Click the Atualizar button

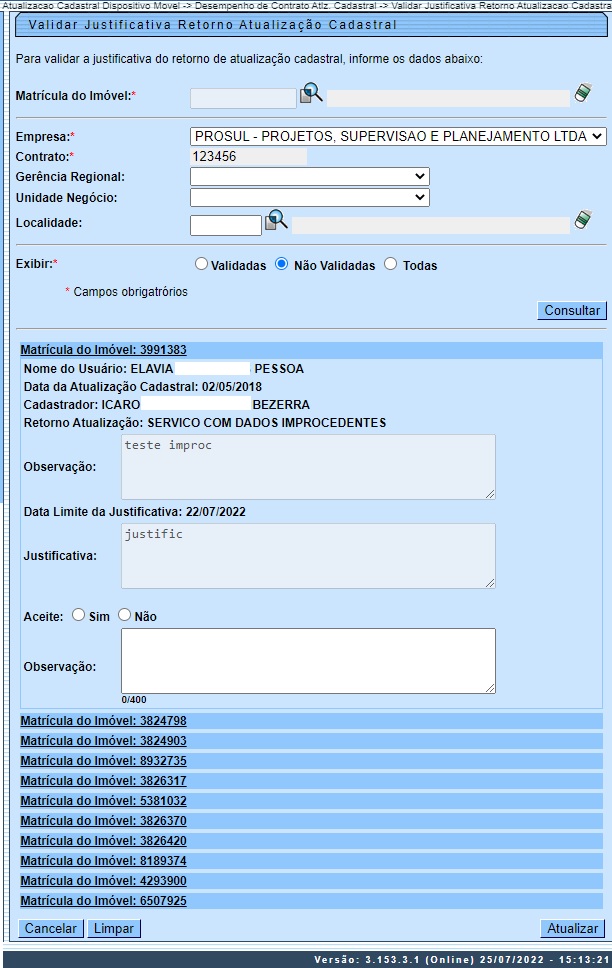(572, 929)
